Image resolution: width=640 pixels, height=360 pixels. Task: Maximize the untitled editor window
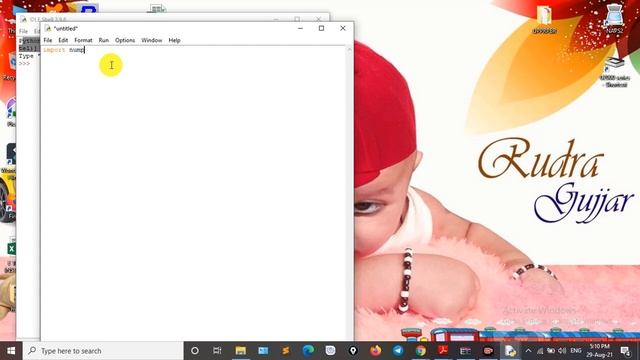[x=321, y=28]
